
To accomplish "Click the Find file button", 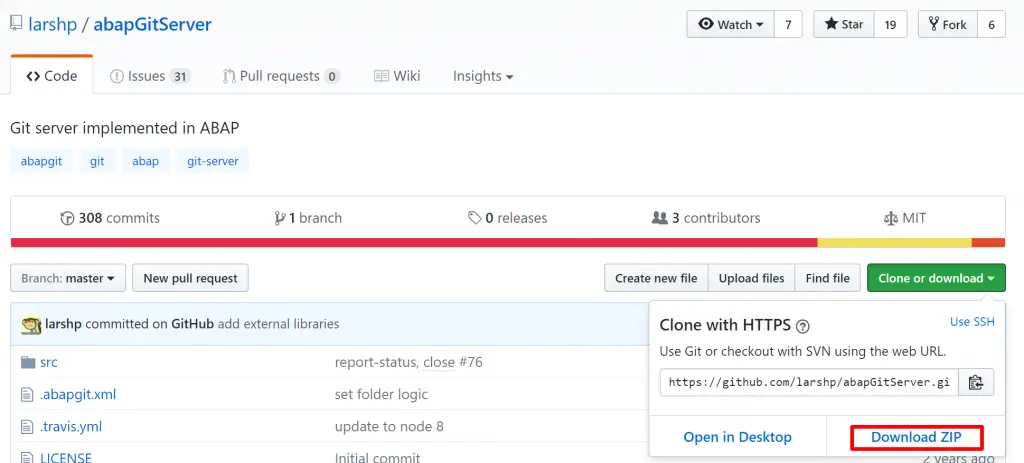I will (x=827, y=278).
